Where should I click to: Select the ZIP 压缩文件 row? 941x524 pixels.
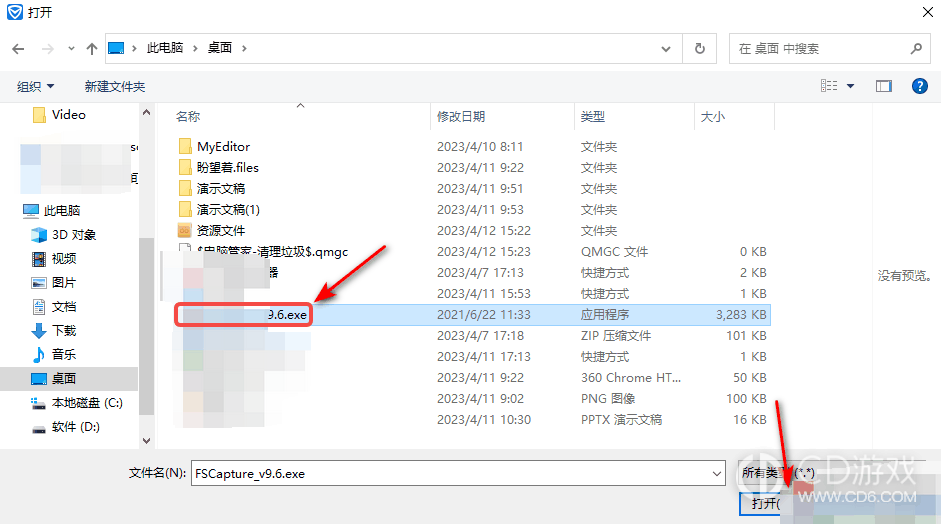(472, 336)
